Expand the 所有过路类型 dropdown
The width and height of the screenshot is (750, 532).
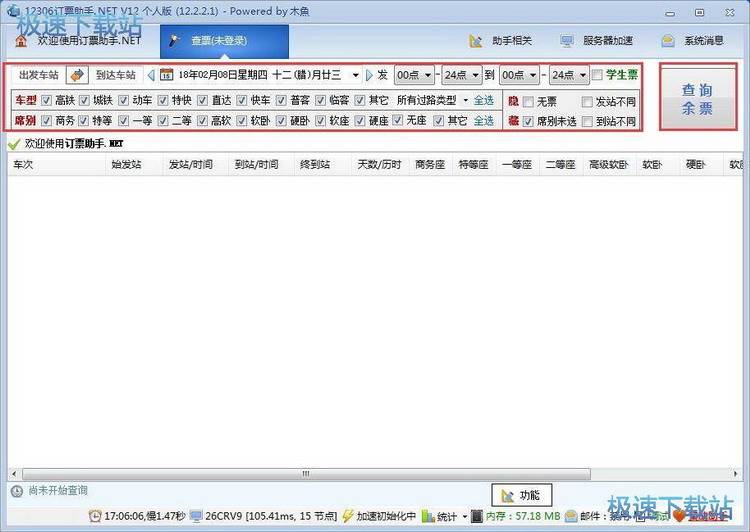pos(465,100)
